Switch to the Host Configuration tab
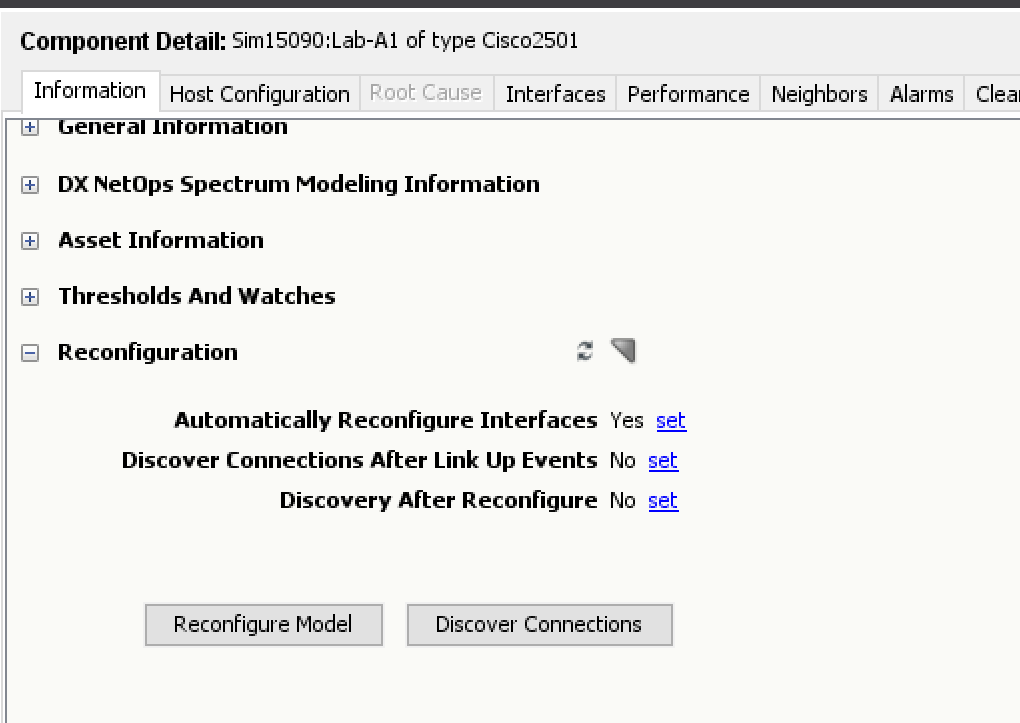Screen dimensions: 1020x723 (x=259, y=94)
